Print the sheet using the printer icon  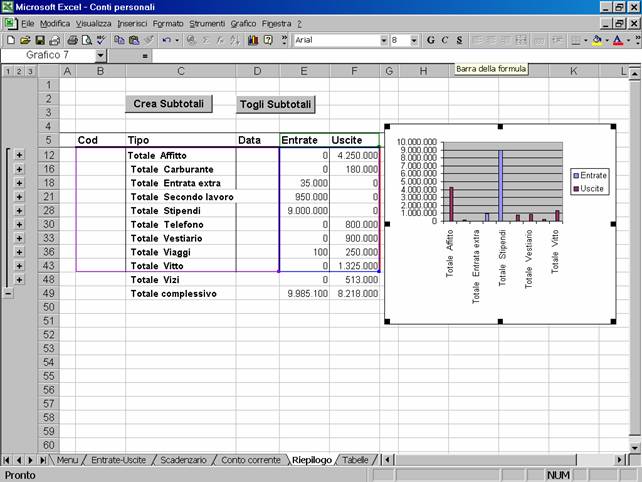(x=71, y=40)
